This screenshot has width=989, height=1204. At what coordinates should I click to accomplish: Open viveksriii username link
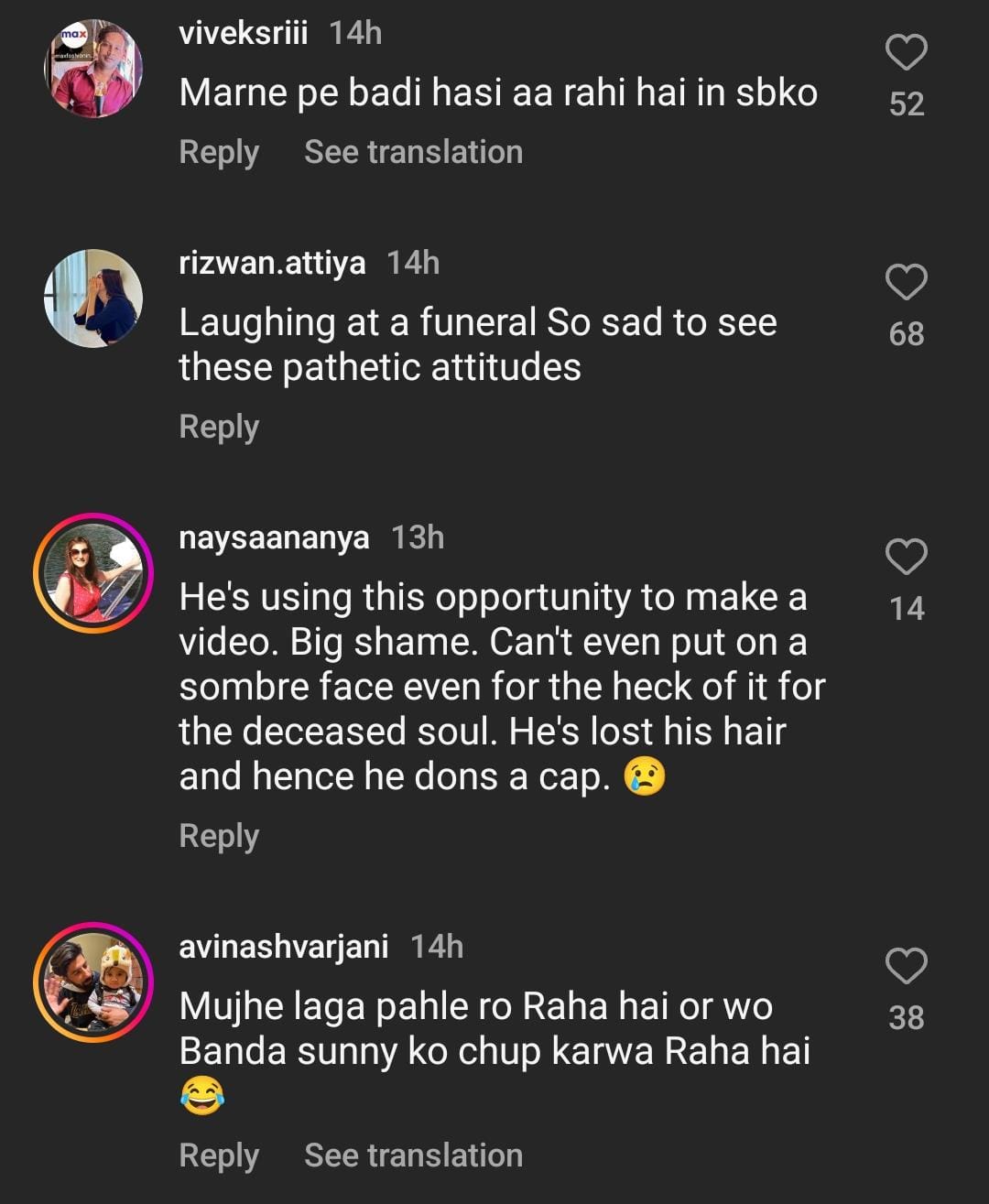pos(244,34)
